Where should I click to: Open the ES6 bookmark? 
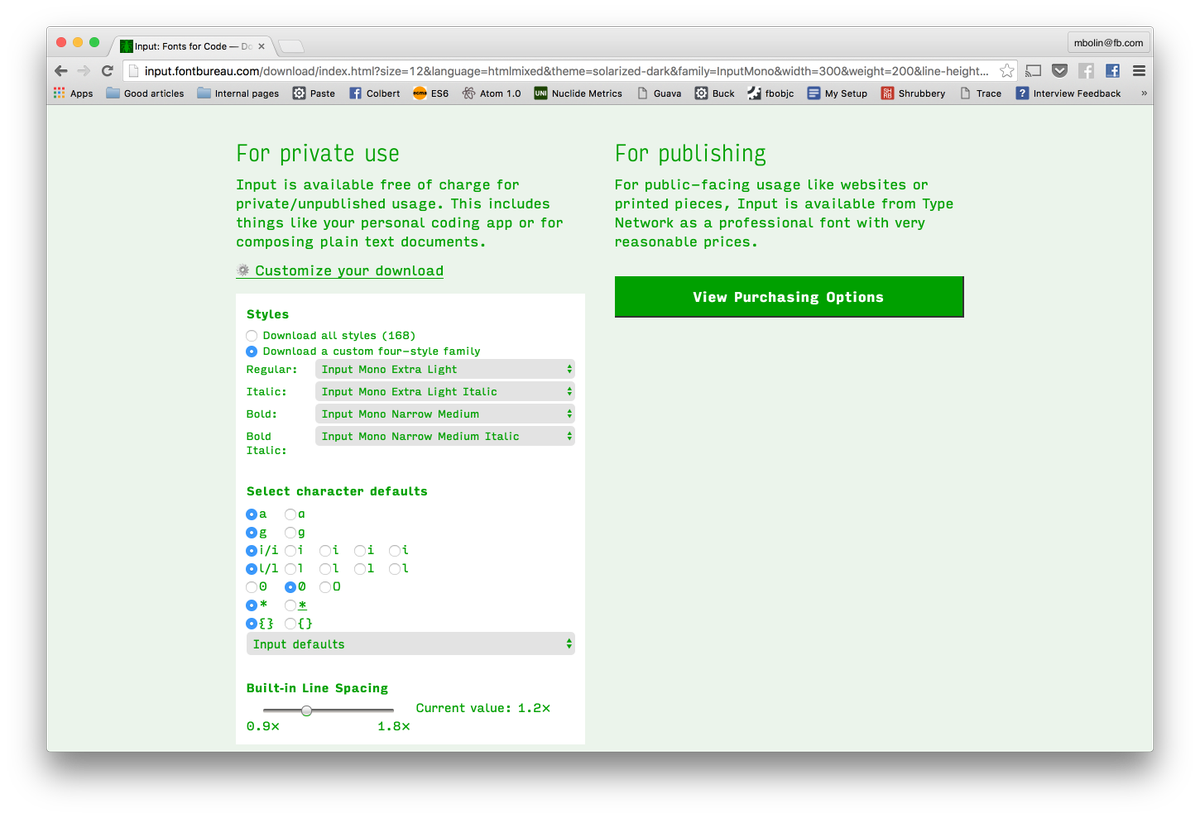pyautogui.click(x=431, y=93)
